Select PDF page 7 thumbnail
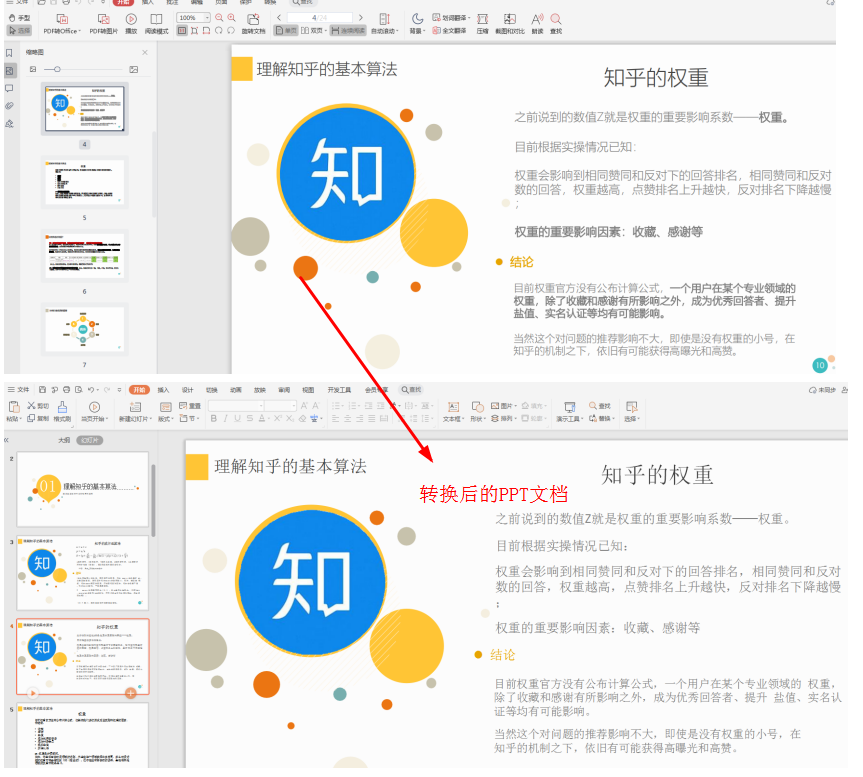This screenshot has width=863, height=777. point(85,329)
